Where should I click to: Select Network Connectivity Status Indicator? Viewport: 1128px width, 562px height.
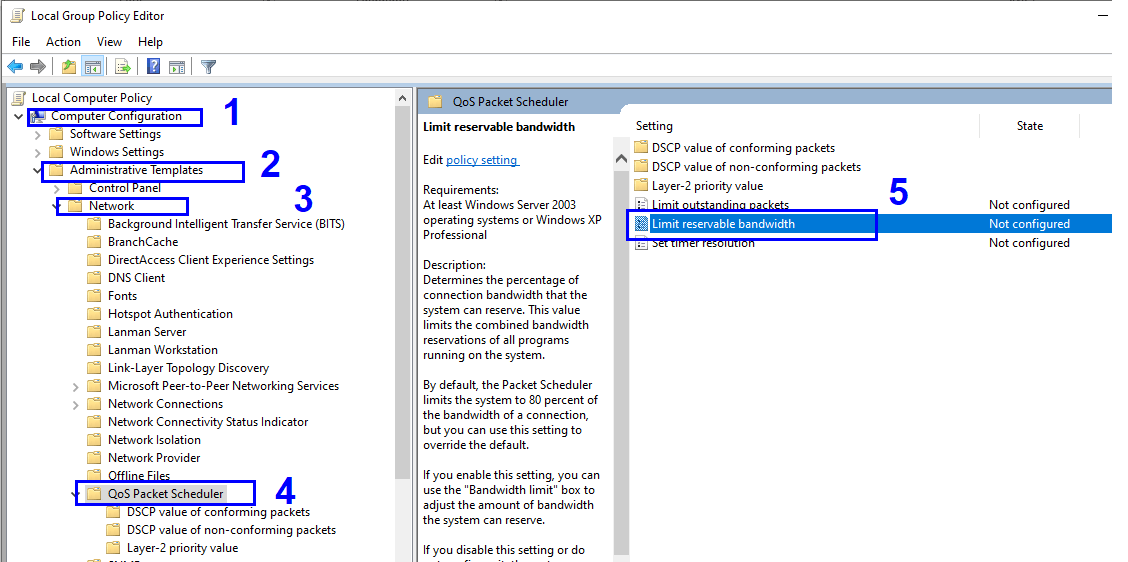coord(208,422)
